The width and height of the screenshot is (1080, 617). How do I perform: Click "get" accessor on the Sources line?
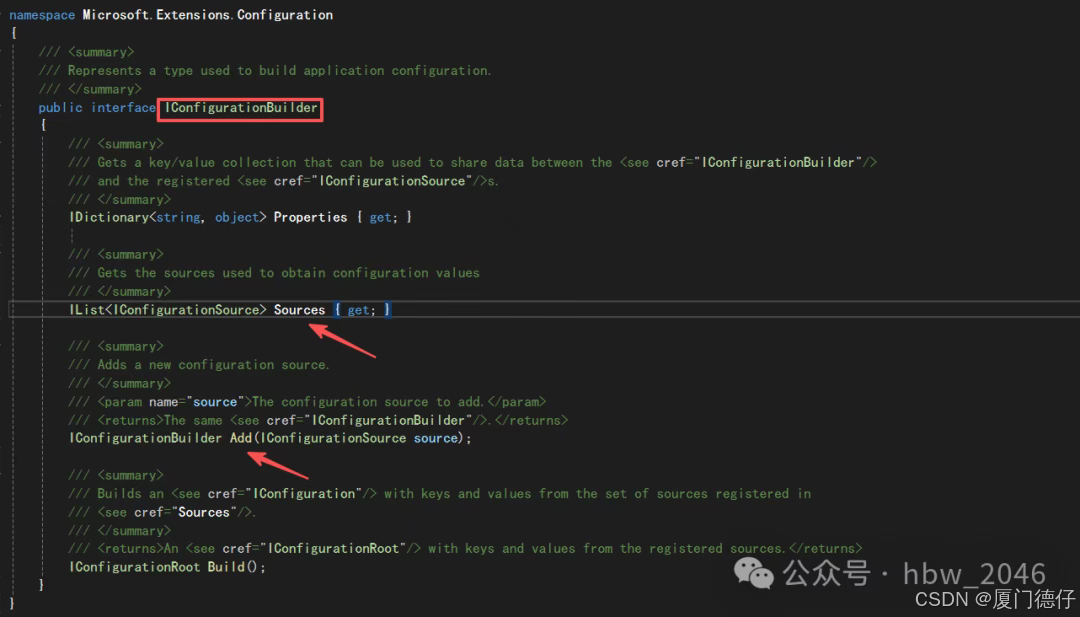(358, 310)
